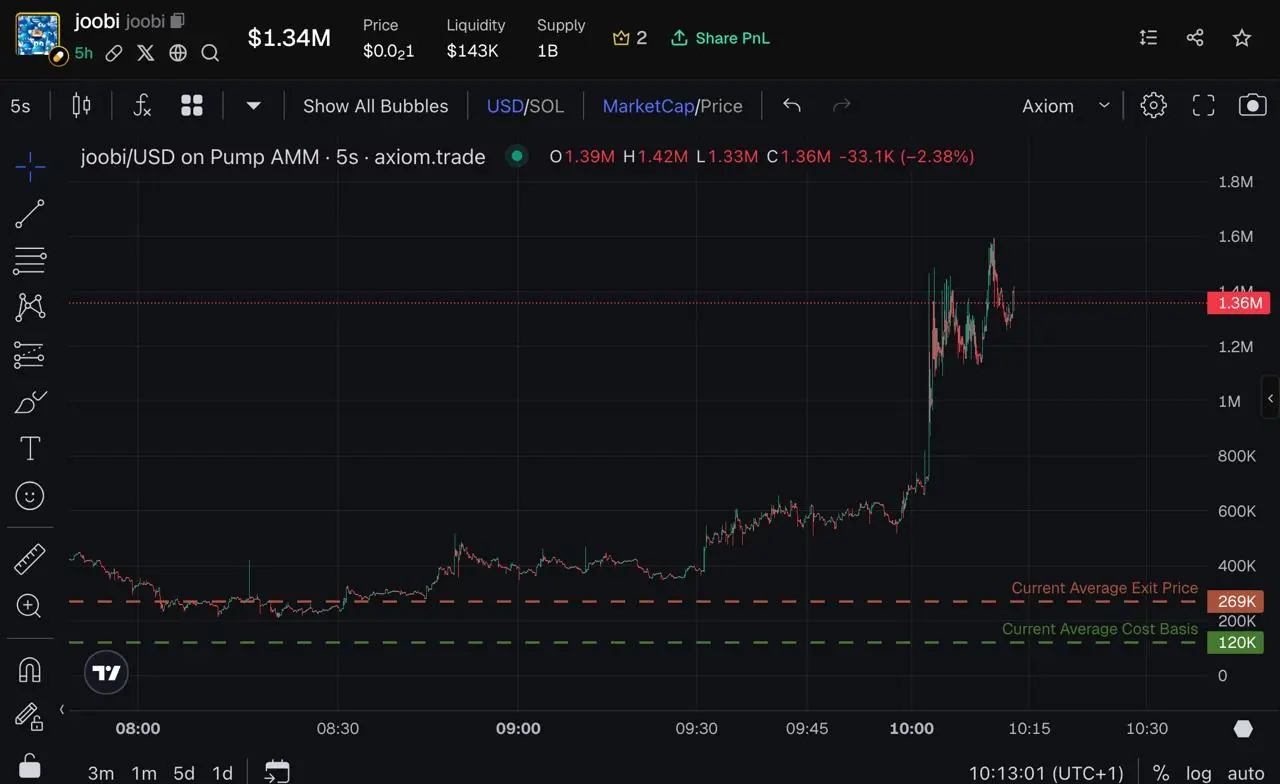Favorite the token with the star icon
The height and width of the screenshot is (784, 1280).
1242,38
